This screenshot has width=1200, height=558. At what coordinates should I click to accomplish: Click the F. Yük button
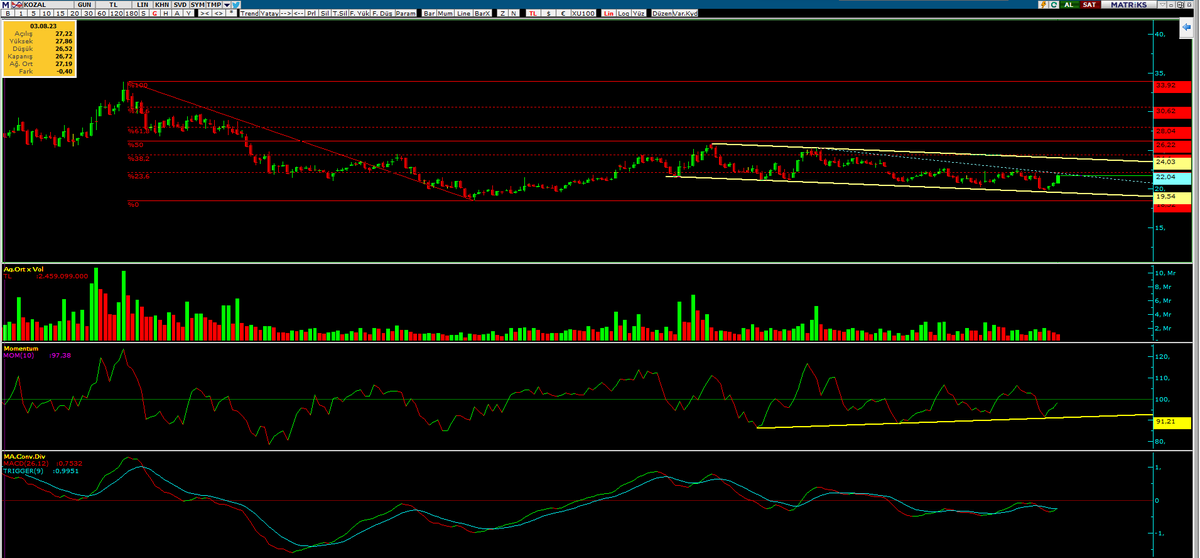(359, 13)
